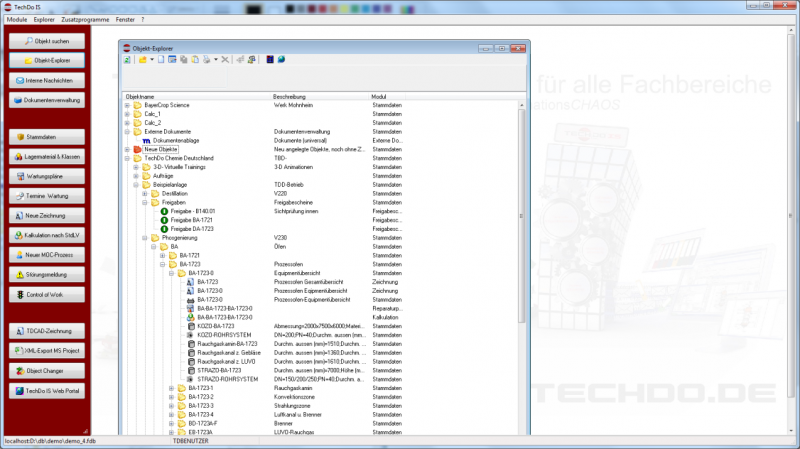Screen dimensions: 800x449
Task: Click the KOZO-BA-1723 cylinder icon
Action: tap(190, 326)
